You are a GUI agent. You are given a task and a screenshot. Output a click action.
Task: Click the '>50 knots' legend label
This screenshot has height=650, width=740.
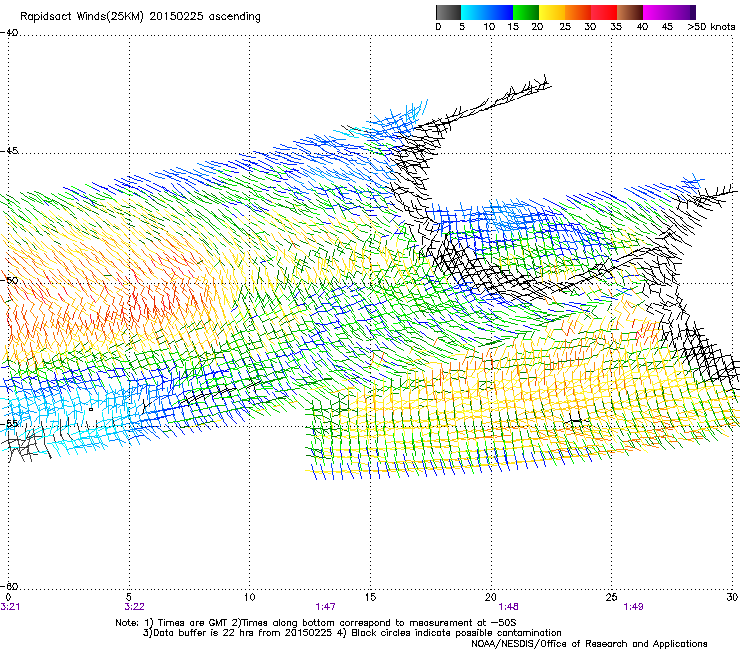click(711, 27)
